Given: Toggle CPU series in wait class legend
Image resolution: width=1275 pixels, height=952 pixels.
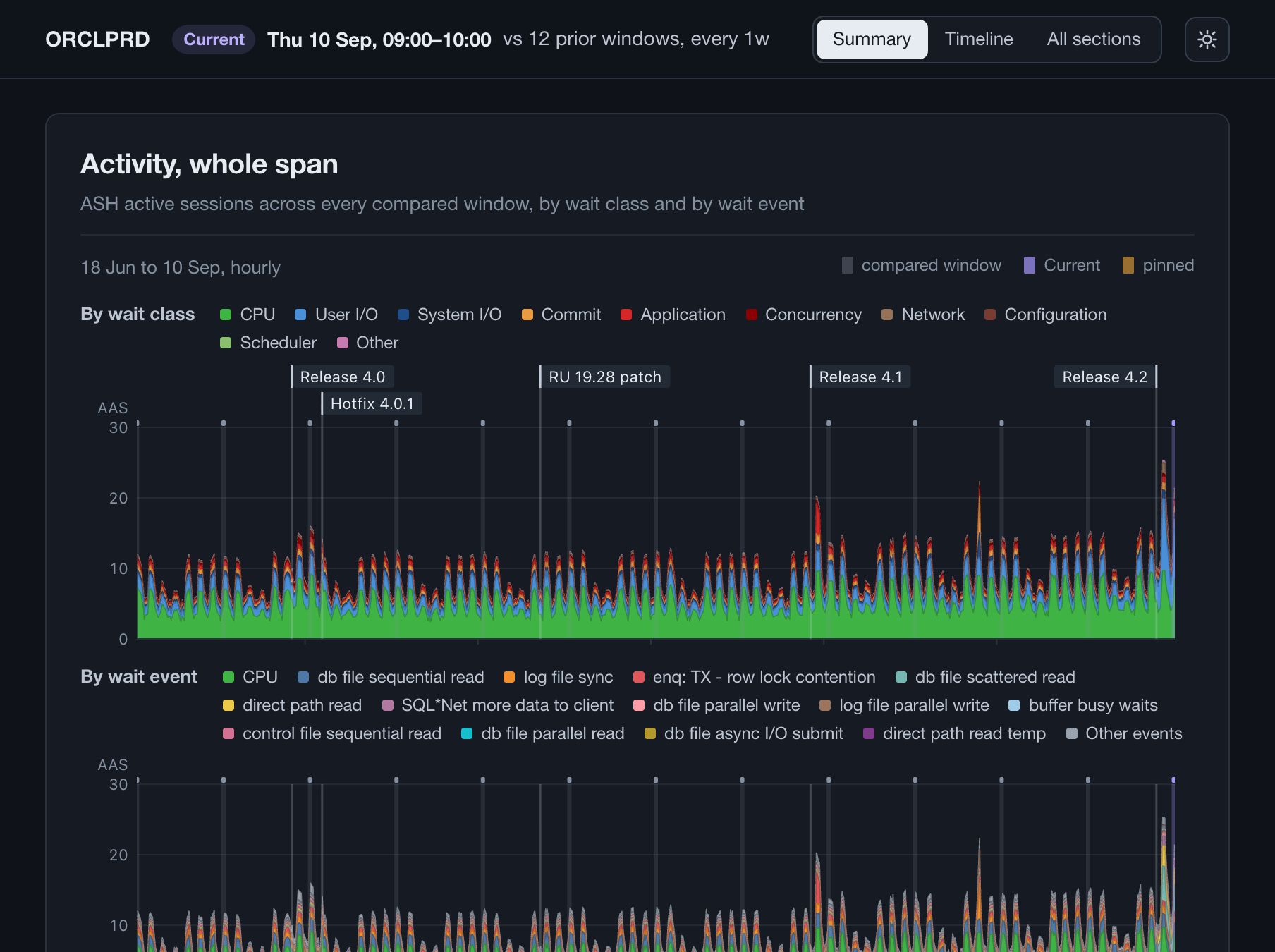Looking at the screenshot, I should coord(248,315).
